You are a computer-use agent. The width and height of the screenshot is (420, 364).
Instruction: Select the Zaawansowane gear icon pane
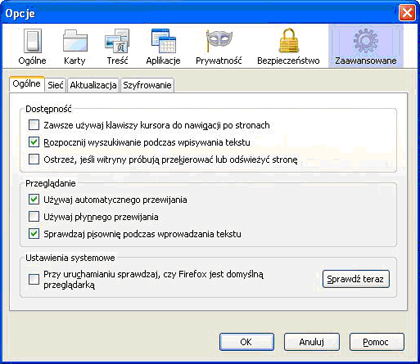point(366,47)
